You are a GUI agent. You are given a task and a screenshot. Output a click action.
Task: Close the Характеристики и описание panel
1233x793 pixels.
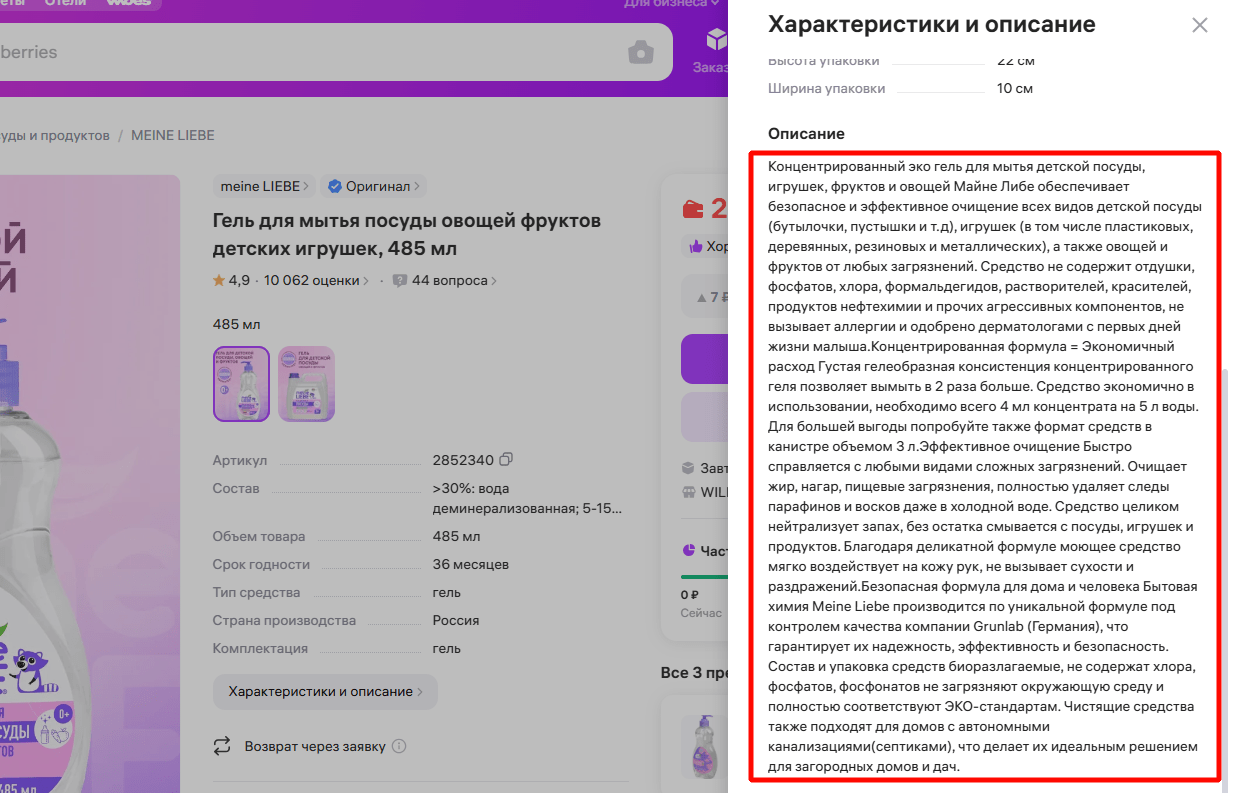click(1200, 25)
